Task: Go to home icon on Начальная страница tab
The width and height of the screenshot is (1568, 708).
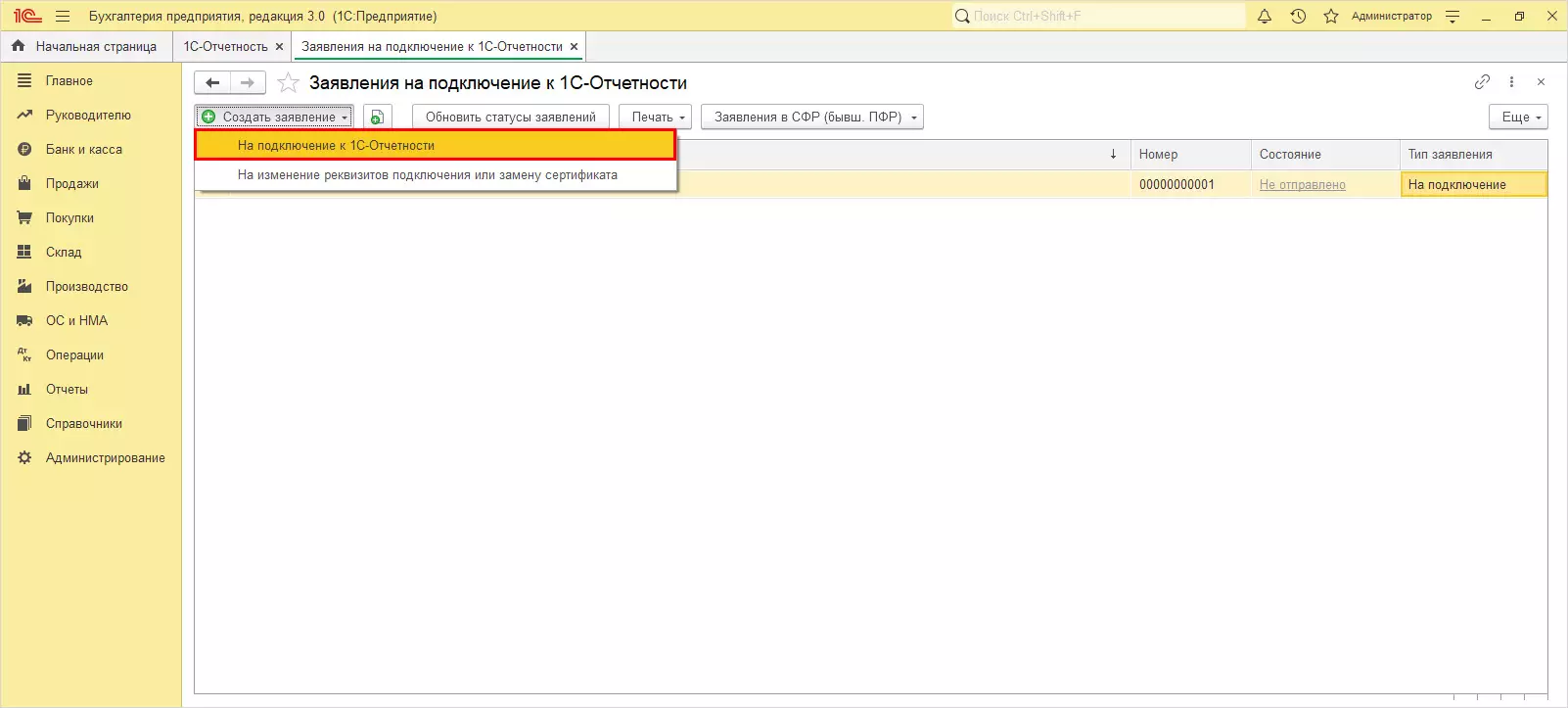Action: pos(18,46)
